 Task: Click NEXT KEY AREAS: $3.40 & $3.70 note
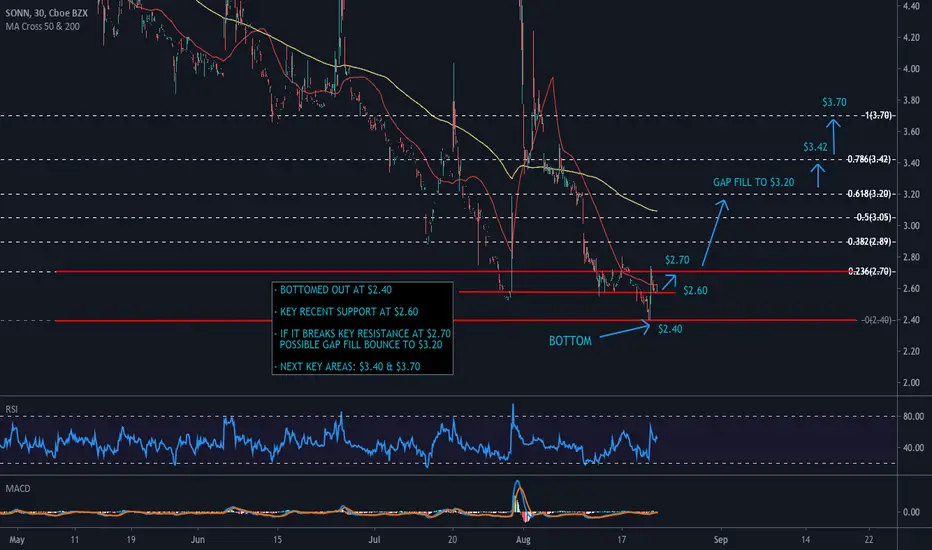(x=350, y=367)
